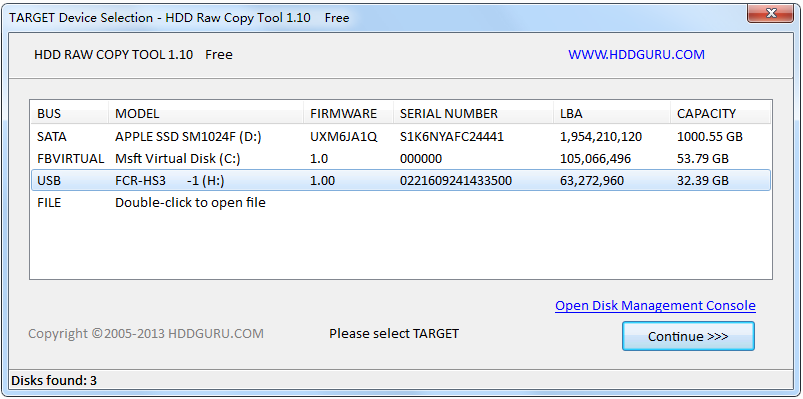Click LBA value 1,954,210,120

[601, 137]
